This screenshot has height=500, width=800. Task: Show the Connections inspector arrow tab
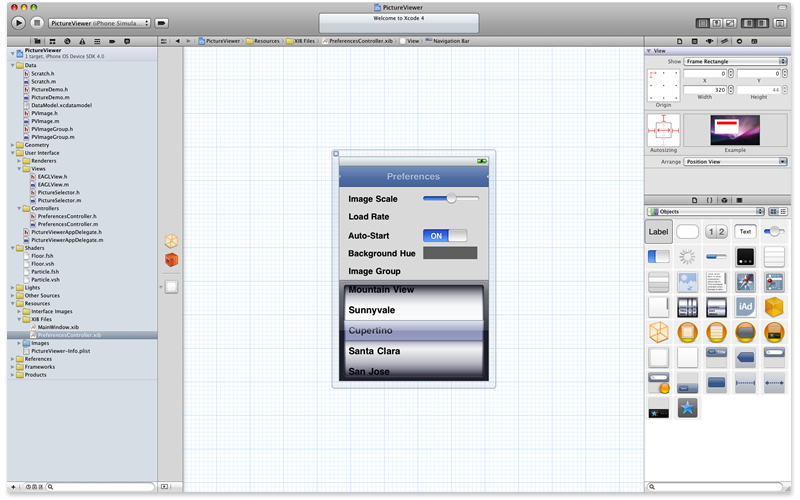739,41
